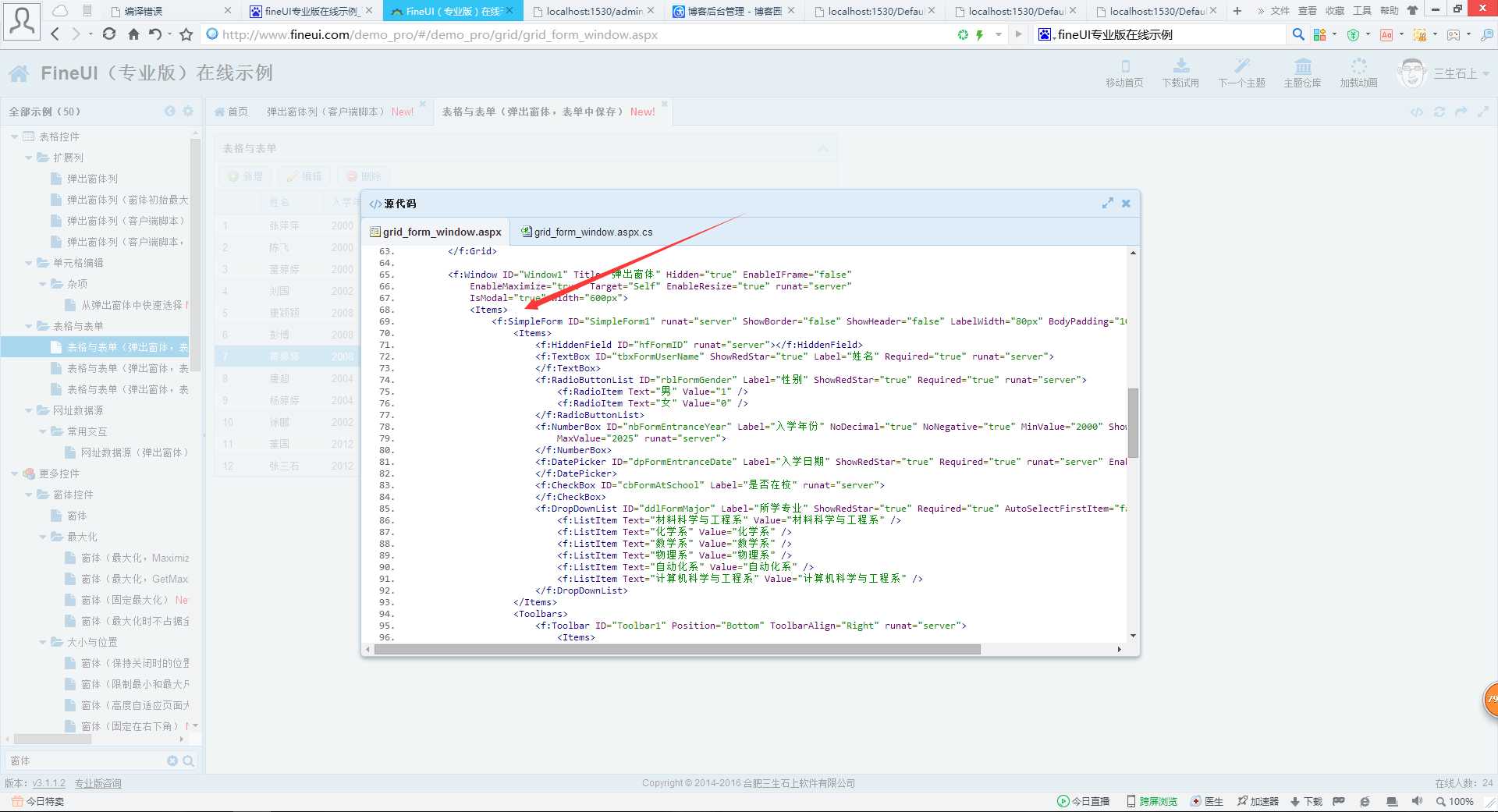Click the browser search magnifier icon
The width and height of the screenshot is (1498, 812).
point(1298,34)
